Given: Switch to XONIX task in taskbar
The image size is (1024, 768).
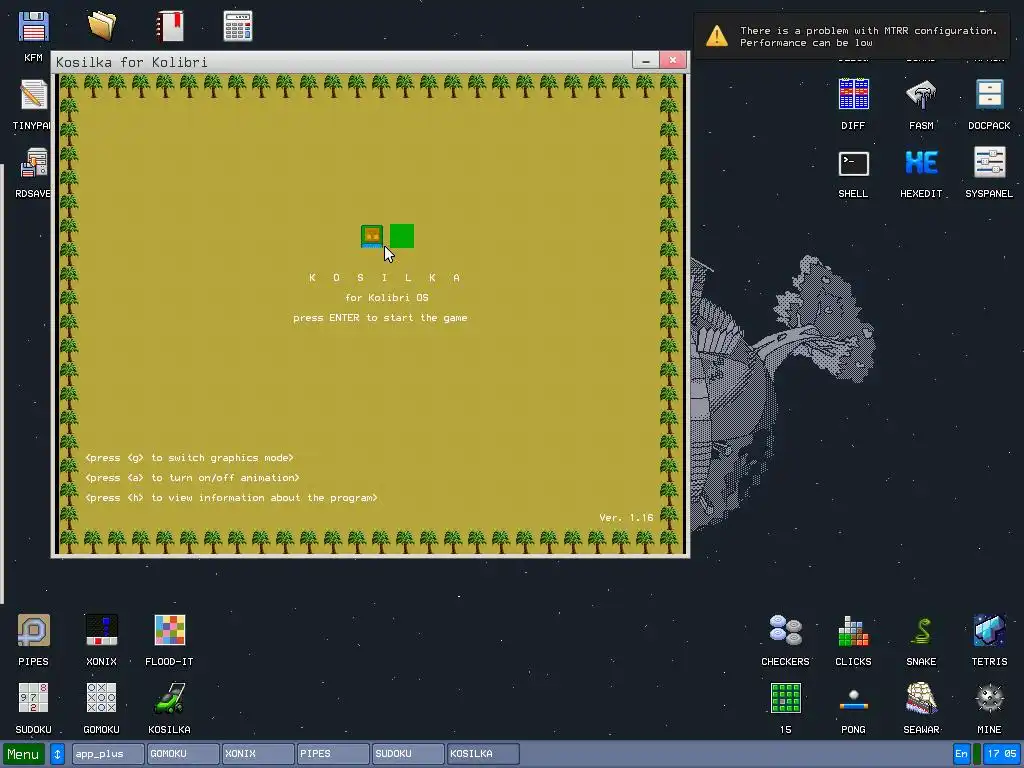Looking at the screenshot, I should point(258,754).
